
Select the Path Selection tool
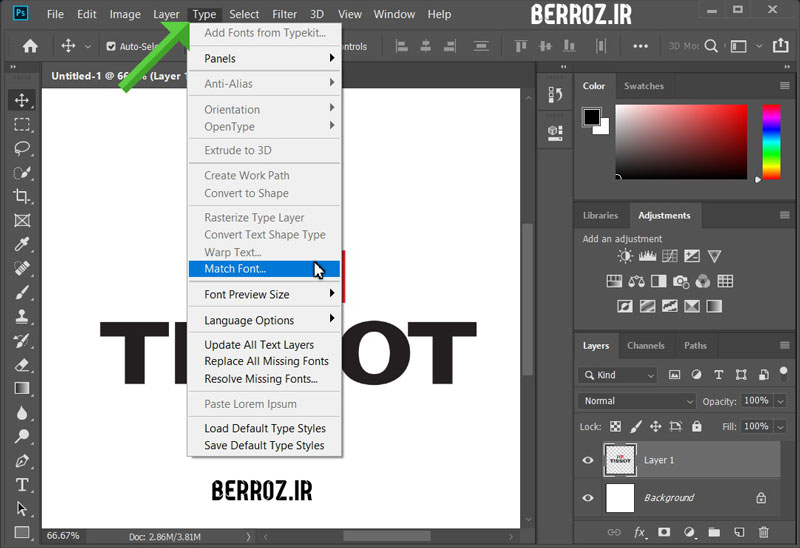(x=21, y=509)
